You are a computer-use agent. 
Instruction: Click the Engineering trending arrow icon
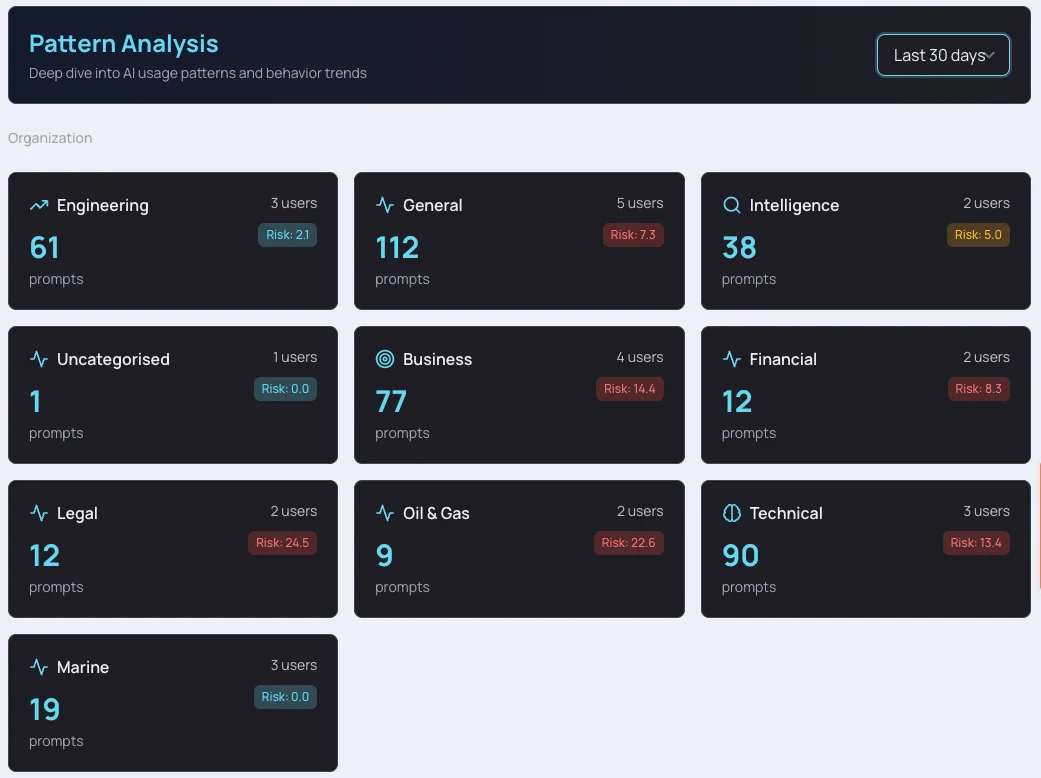[40, 204]
